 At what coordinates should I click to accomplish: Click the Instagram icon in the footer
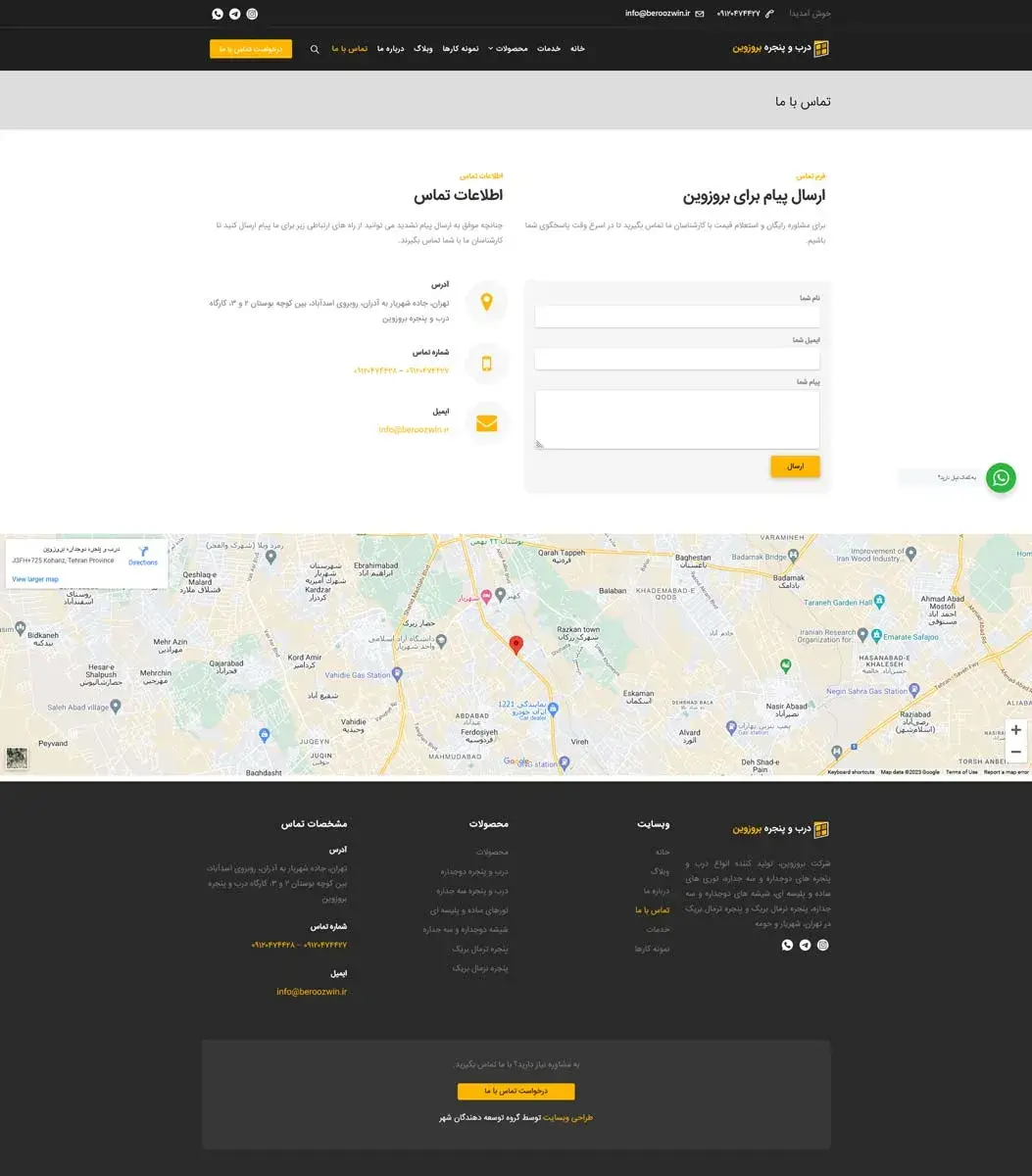[x=822, y=945]
